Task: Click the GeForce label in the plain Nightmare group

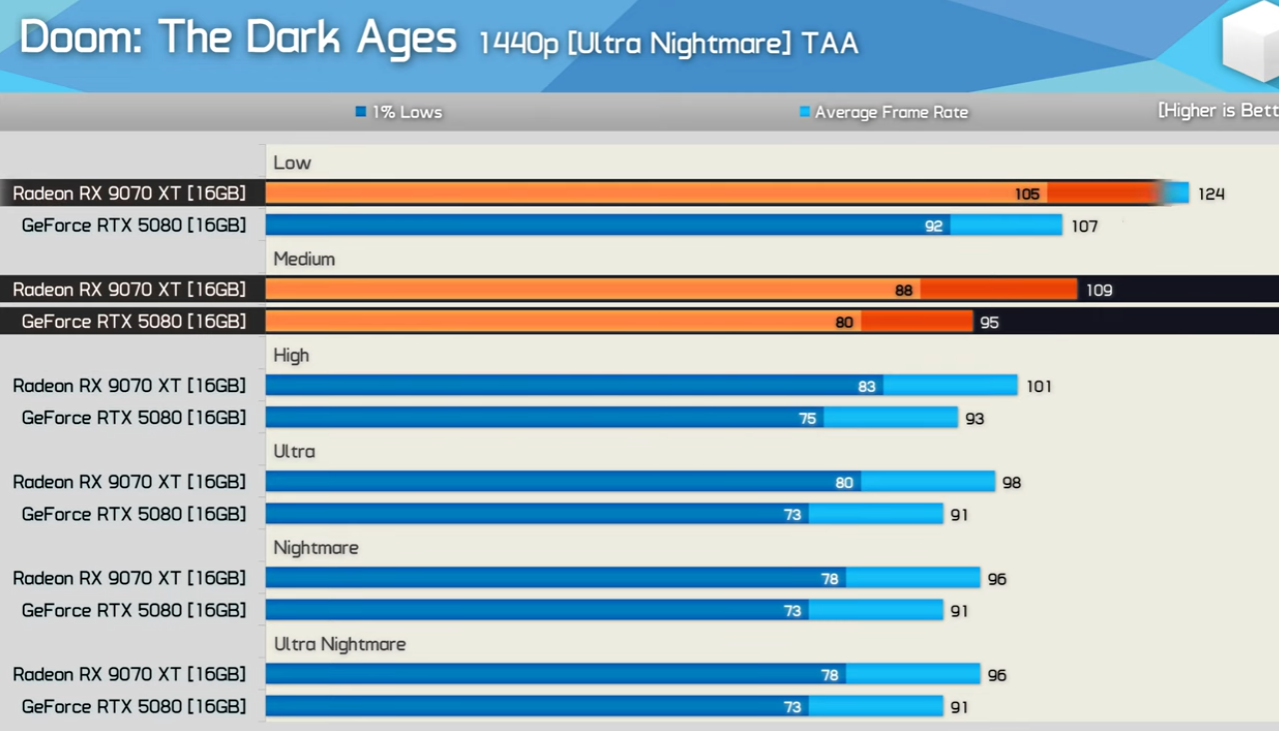Action: [x=134, y=609]
